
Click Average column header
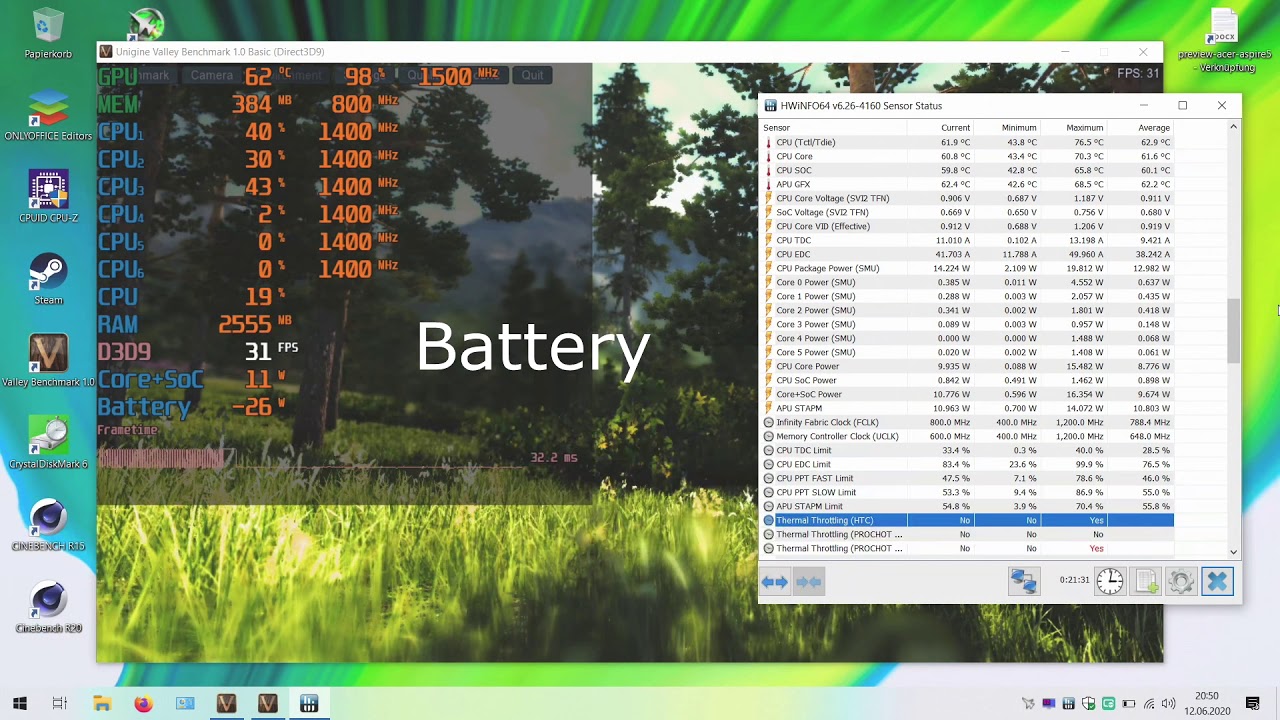click(x=1140, y=128)
